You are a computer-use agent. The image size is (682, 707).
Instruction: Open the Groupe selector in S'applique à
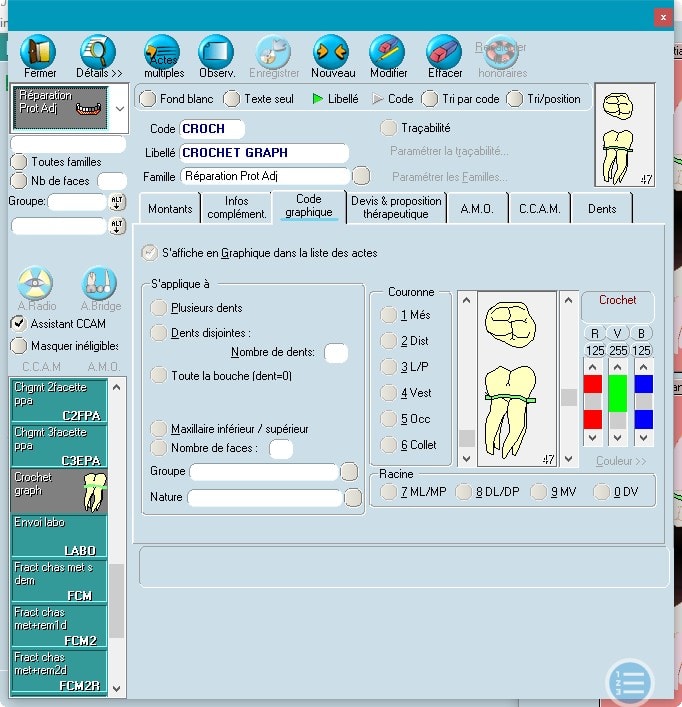click(x=349, y=471)
